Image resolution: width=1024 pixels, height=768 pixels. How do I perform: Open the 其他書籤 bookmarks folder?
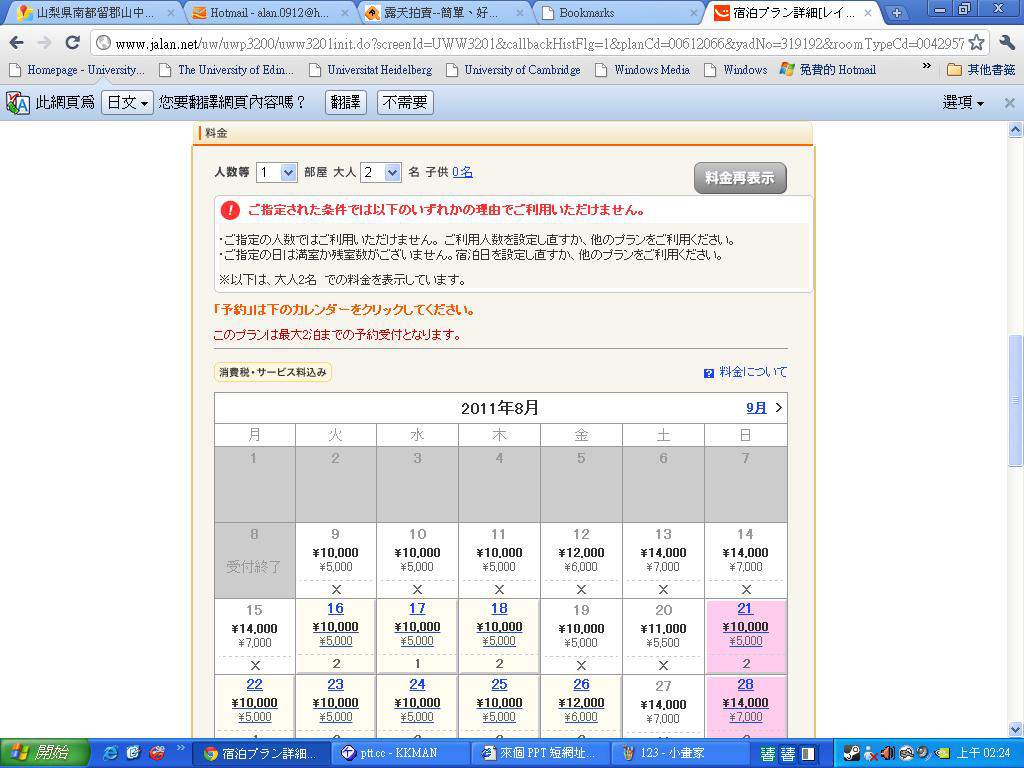coord(981,70)
